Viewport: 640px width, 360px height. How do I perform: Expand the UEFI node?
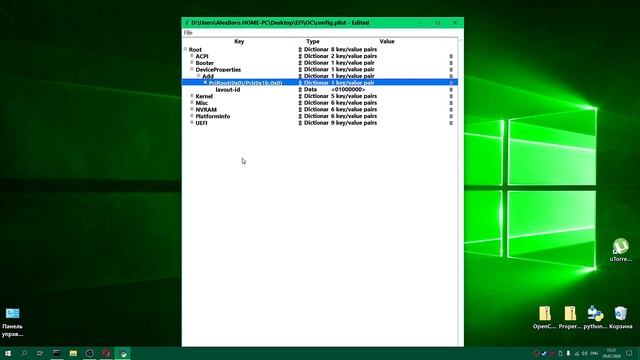click(x=192, y=122)
